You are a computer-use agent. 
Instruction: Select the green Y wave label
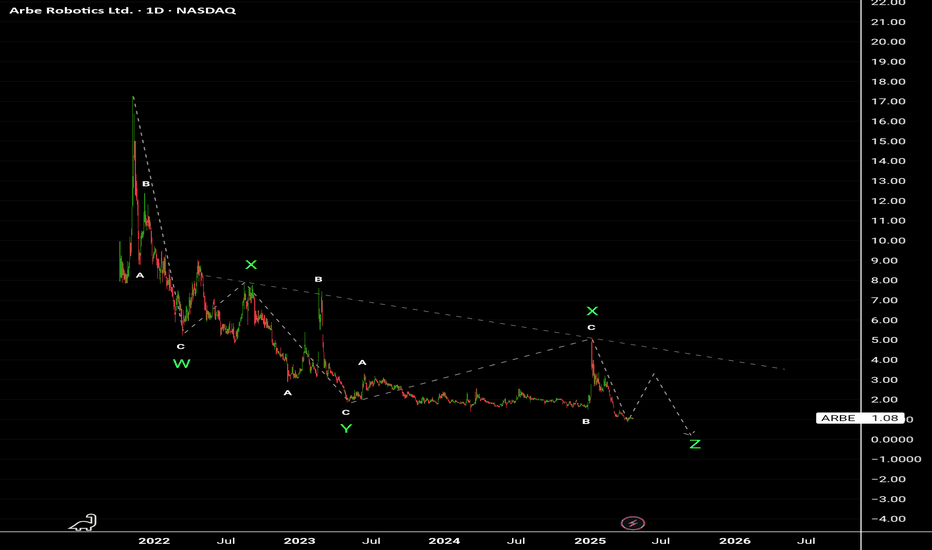(346, 428)
